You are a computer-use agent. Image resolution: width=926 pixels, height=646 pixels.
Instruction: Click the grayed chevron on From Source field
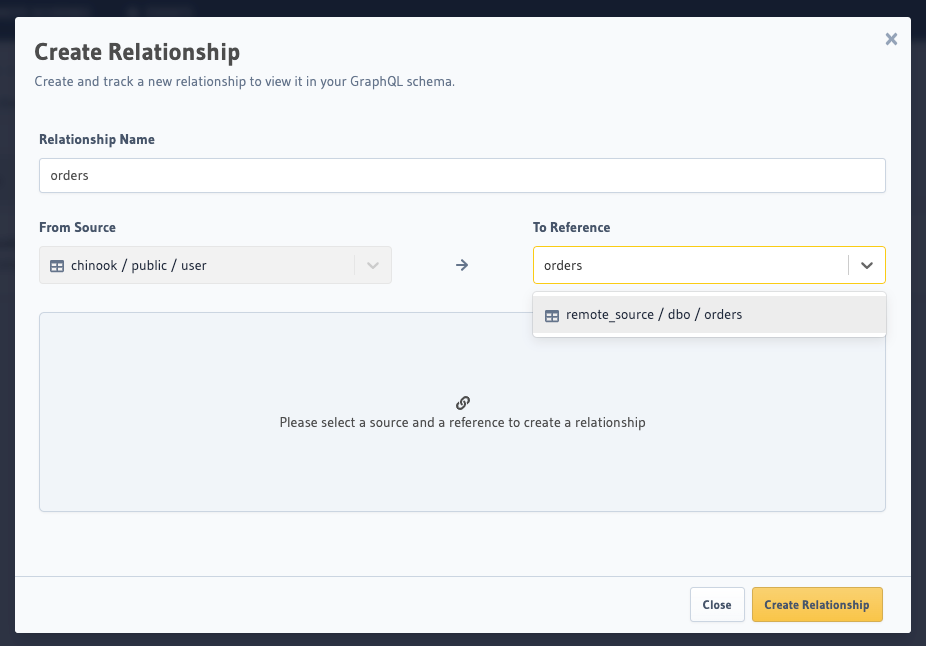pos(372,264)
